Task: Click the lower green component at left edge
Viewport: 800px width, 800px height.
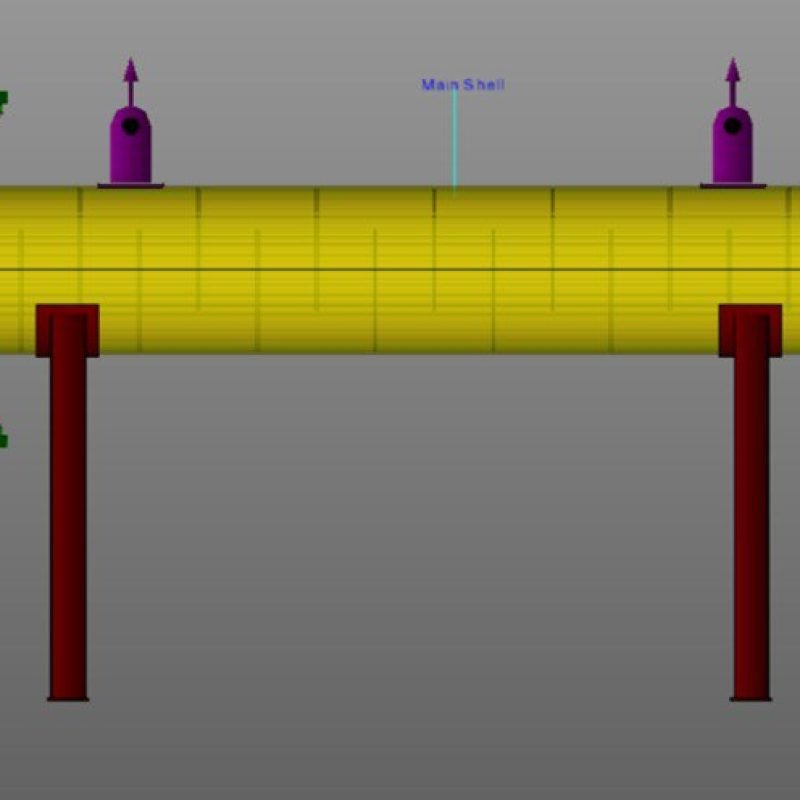Action: point(3,438)
